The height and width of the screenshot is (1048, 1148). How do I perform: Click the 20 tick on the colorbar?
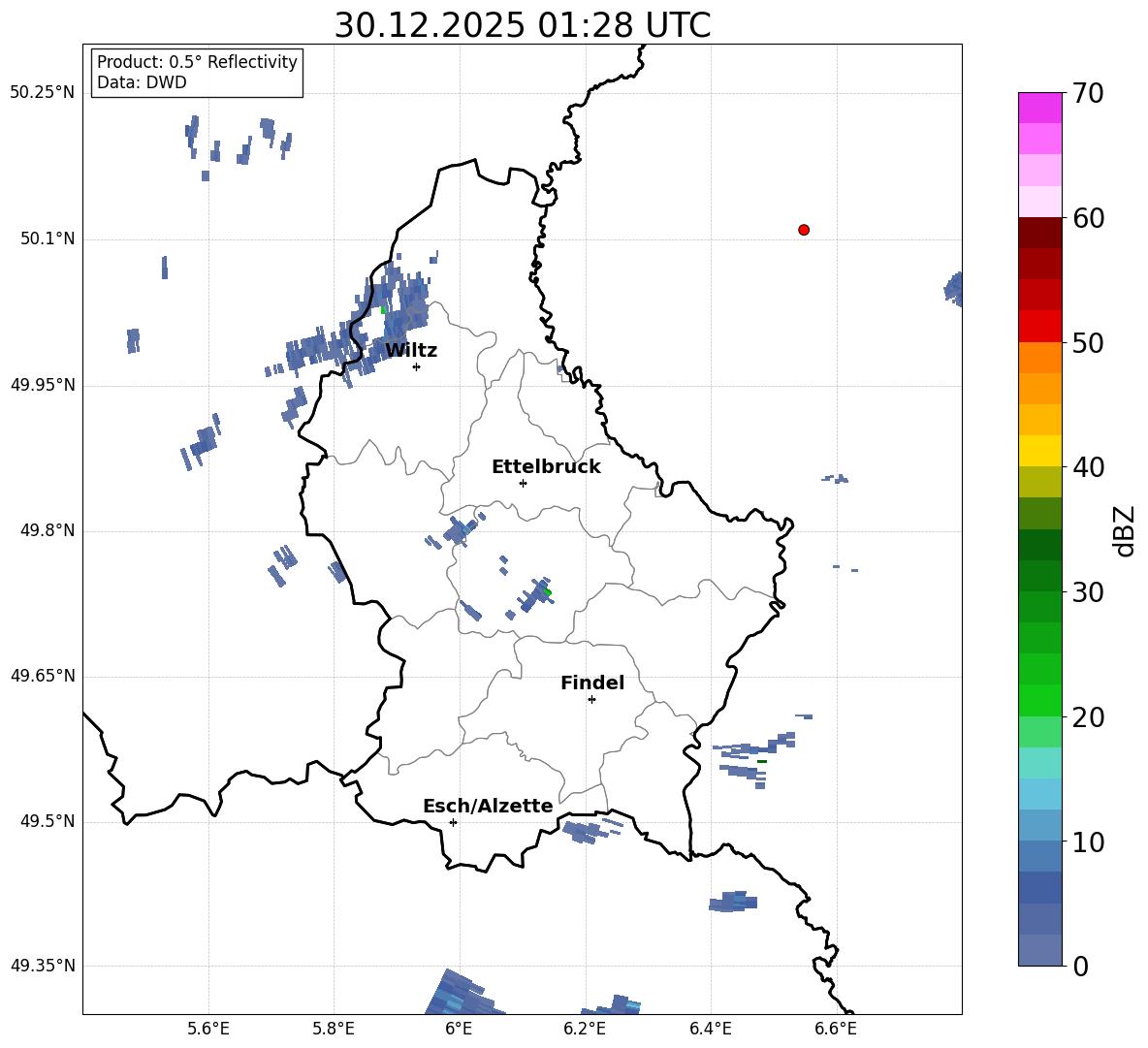click(x=1089, y=716)
